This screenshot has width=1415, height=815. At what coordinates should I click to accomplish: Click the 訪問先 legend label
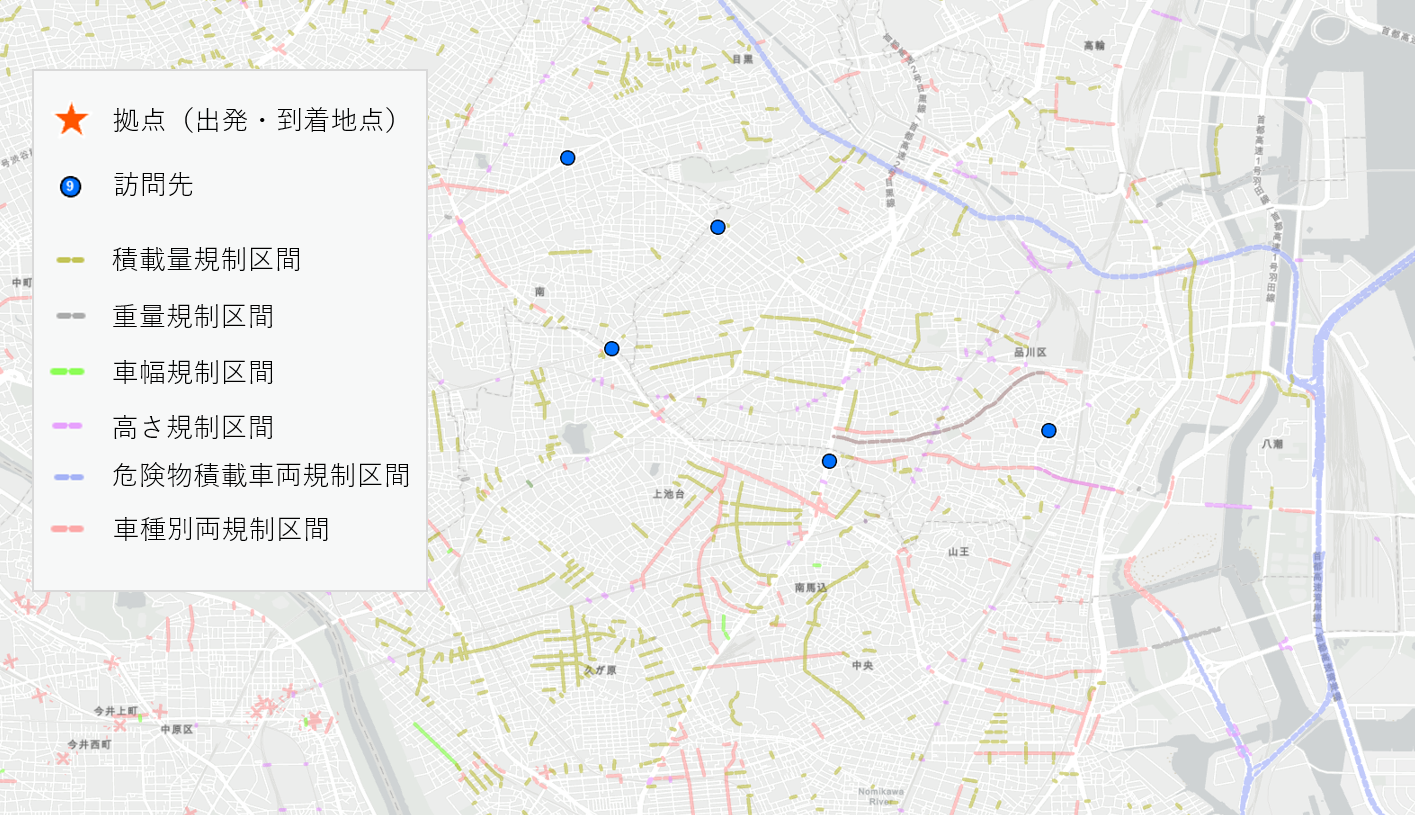coord(153,185)
